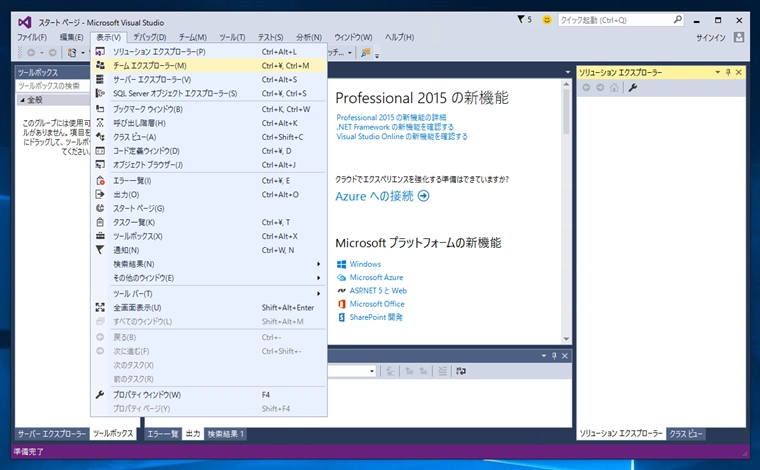The width and height of the screenshot is (760, 470).
Task: Click the Code Definition Window icon
Action: coord(100,151)
